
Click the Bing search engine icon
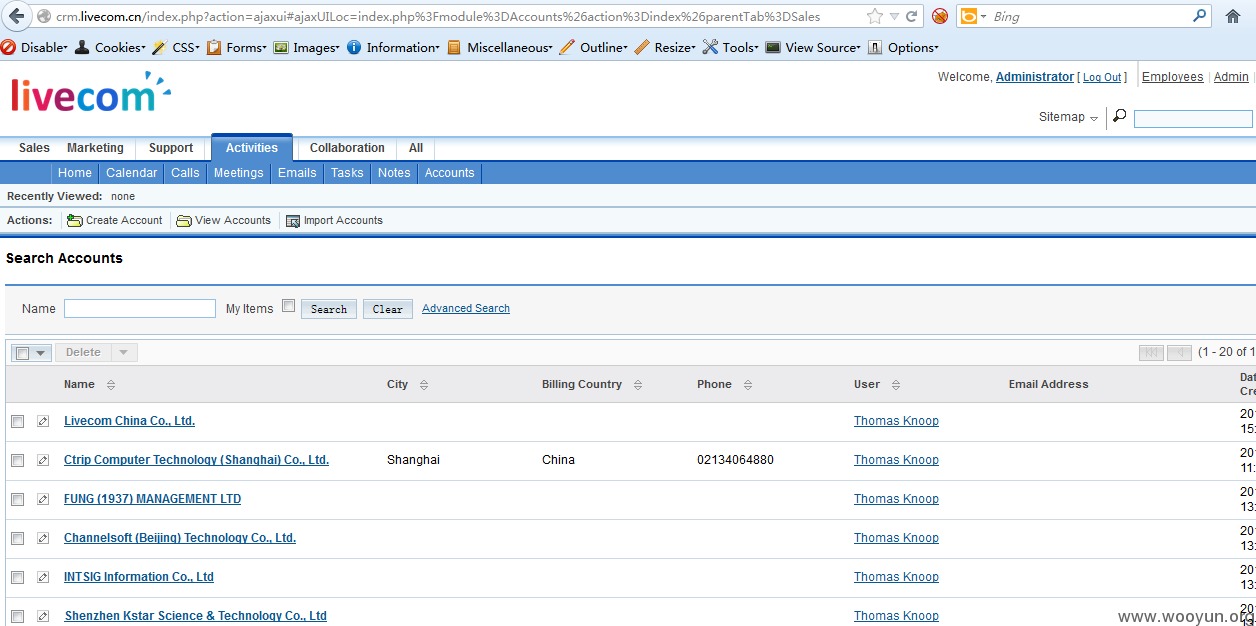click(968, 16)
